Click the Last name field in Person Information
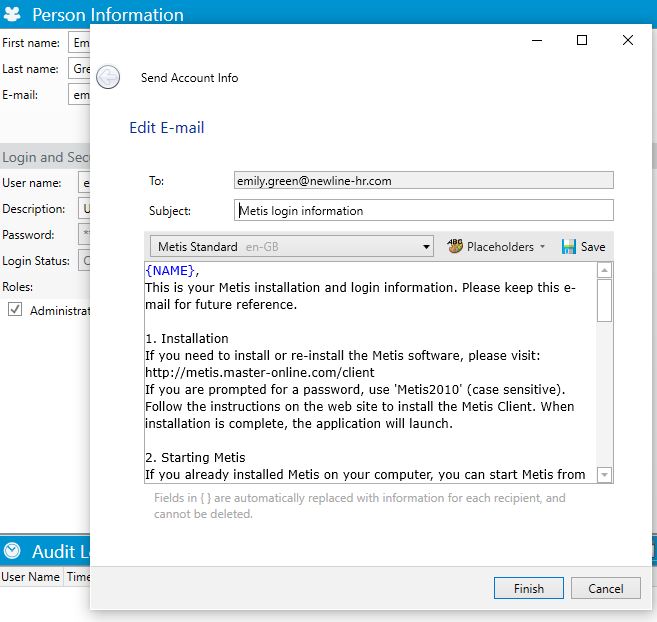Image resolution: width=657 pixels, height=622 pixels. (79, 68)
